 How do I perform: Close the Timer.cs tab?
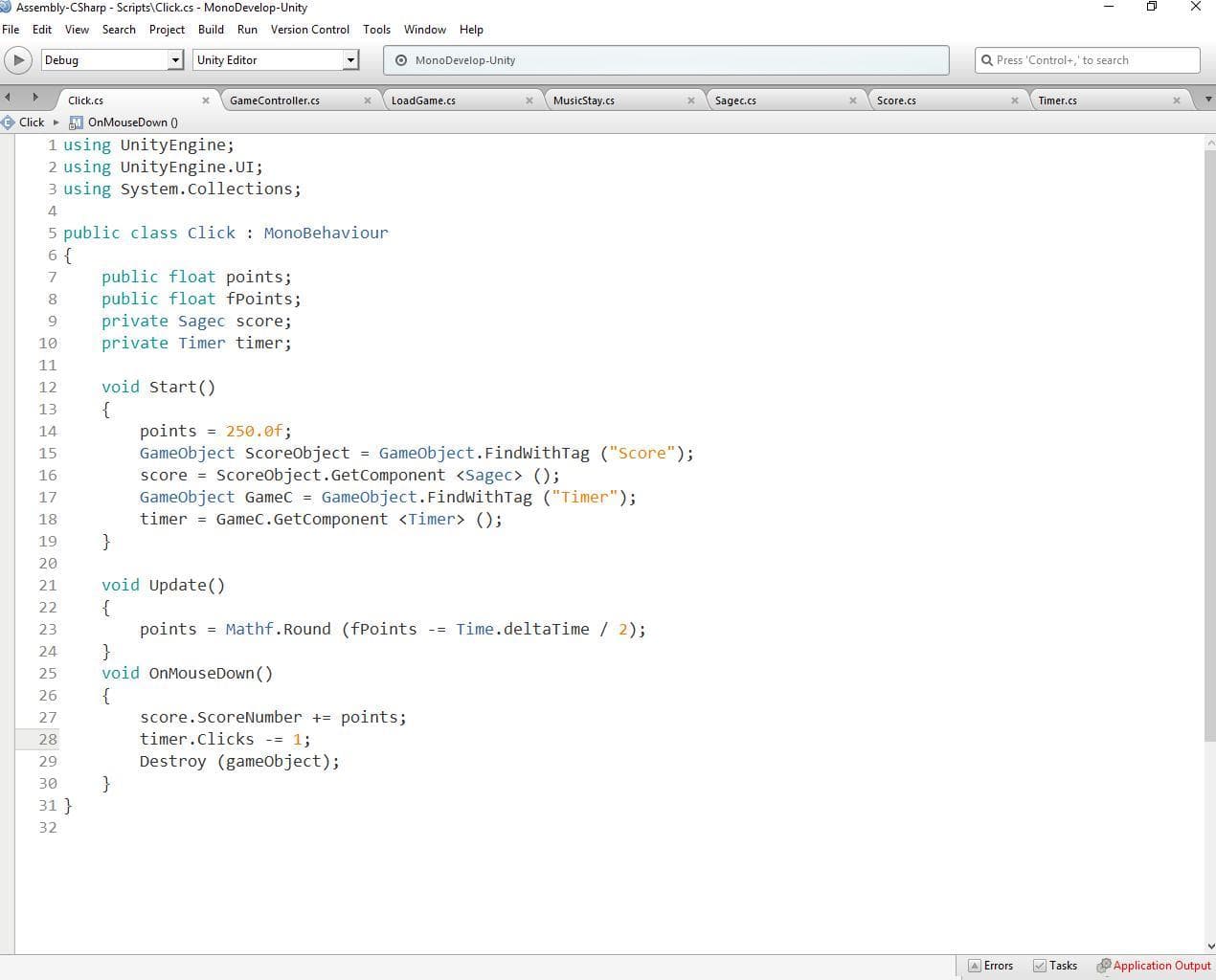[x=1177, y=100]
